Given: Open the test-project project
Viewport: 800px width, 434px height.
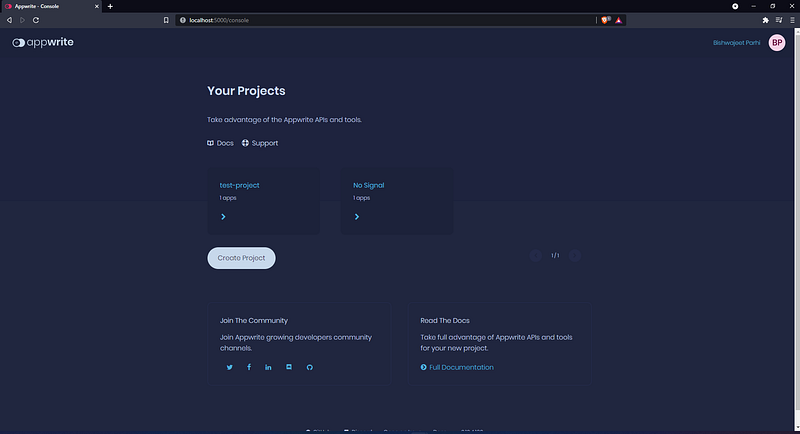Looking at the screenshot, I should 239,185.
